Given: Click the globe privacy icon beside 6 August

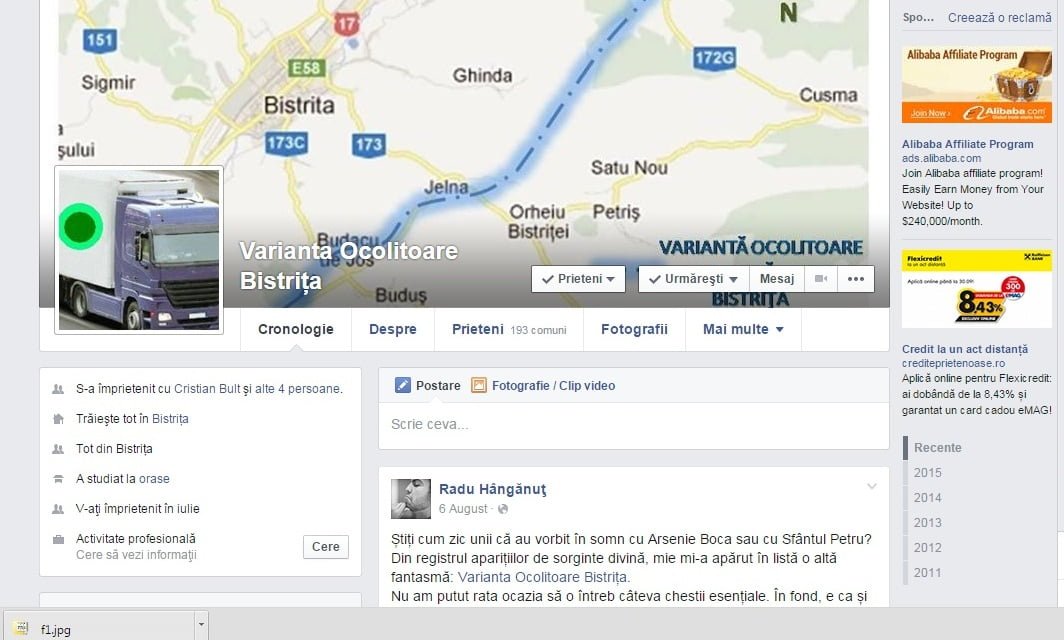Looking at the screenshot, I should click(x=503, y=509).
